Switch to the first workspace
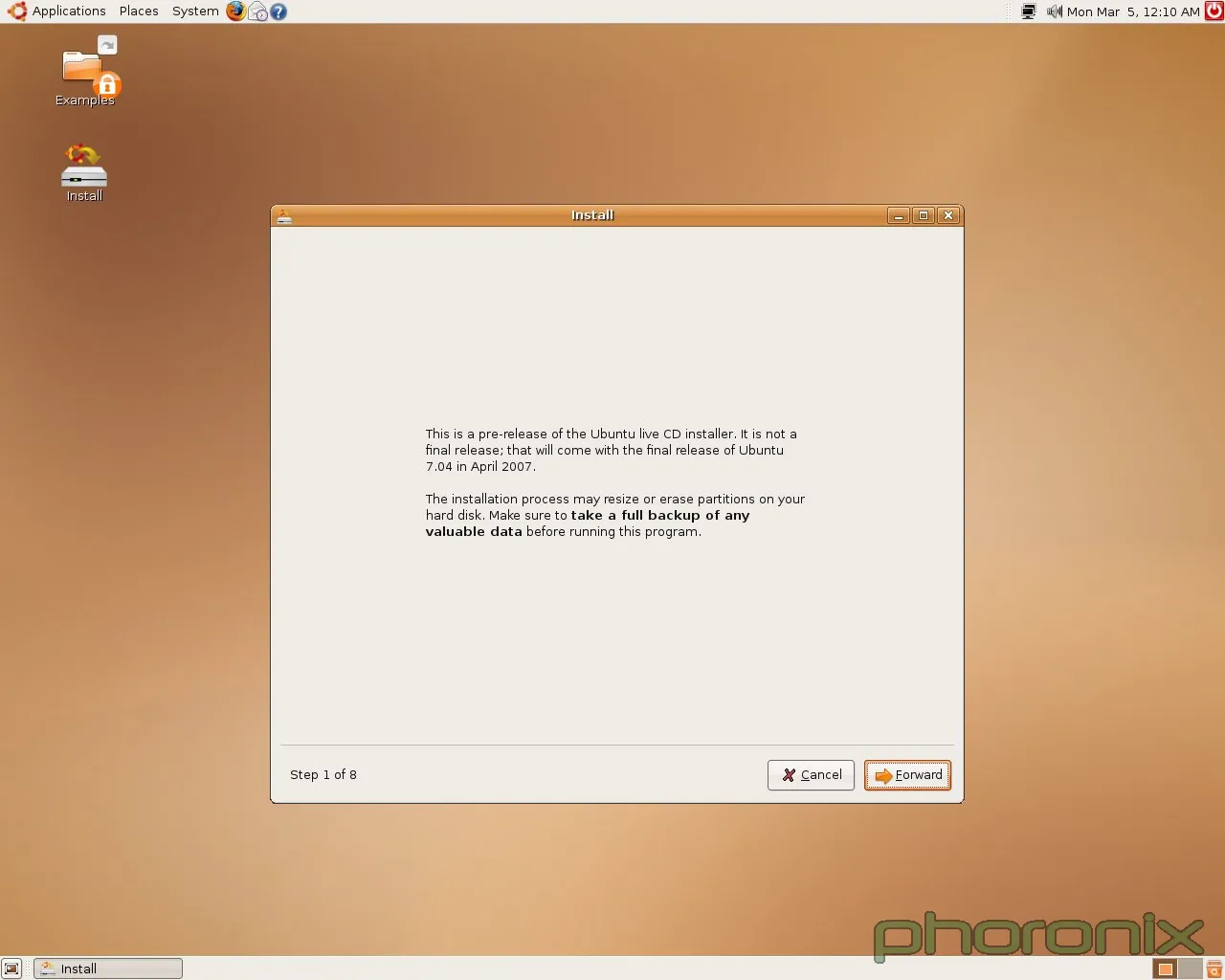 pos(1165,969)
